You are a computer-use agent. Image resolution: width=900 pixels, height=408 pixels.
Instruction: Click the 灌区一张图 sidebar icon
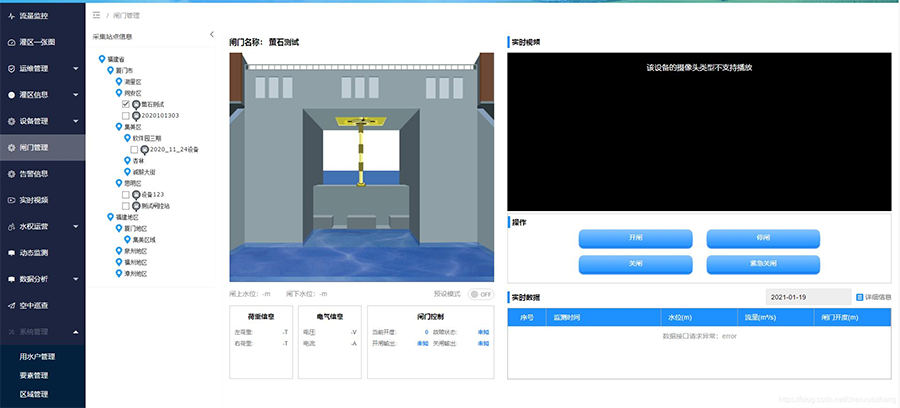11,42
